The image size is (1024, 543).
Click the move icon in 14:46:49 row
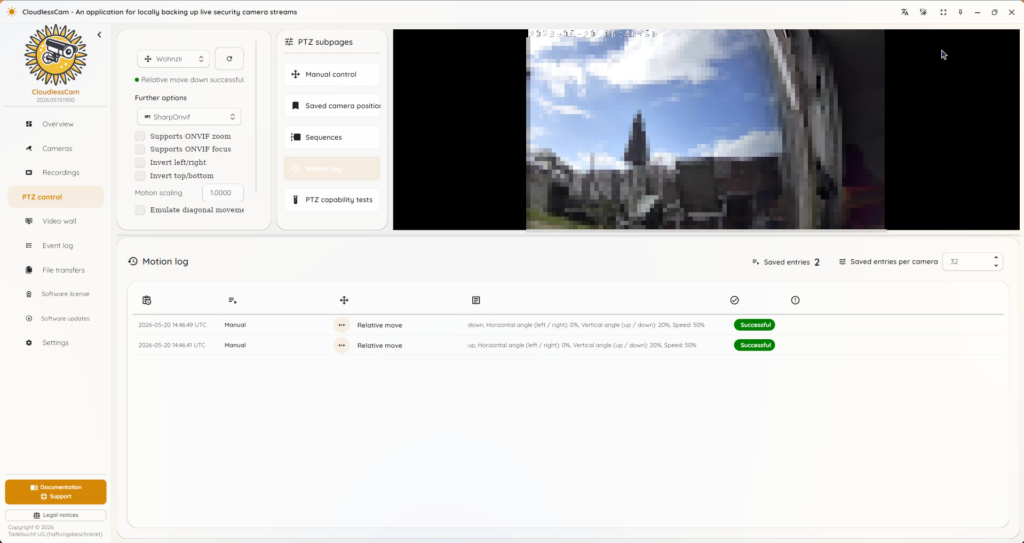(342, 325)
